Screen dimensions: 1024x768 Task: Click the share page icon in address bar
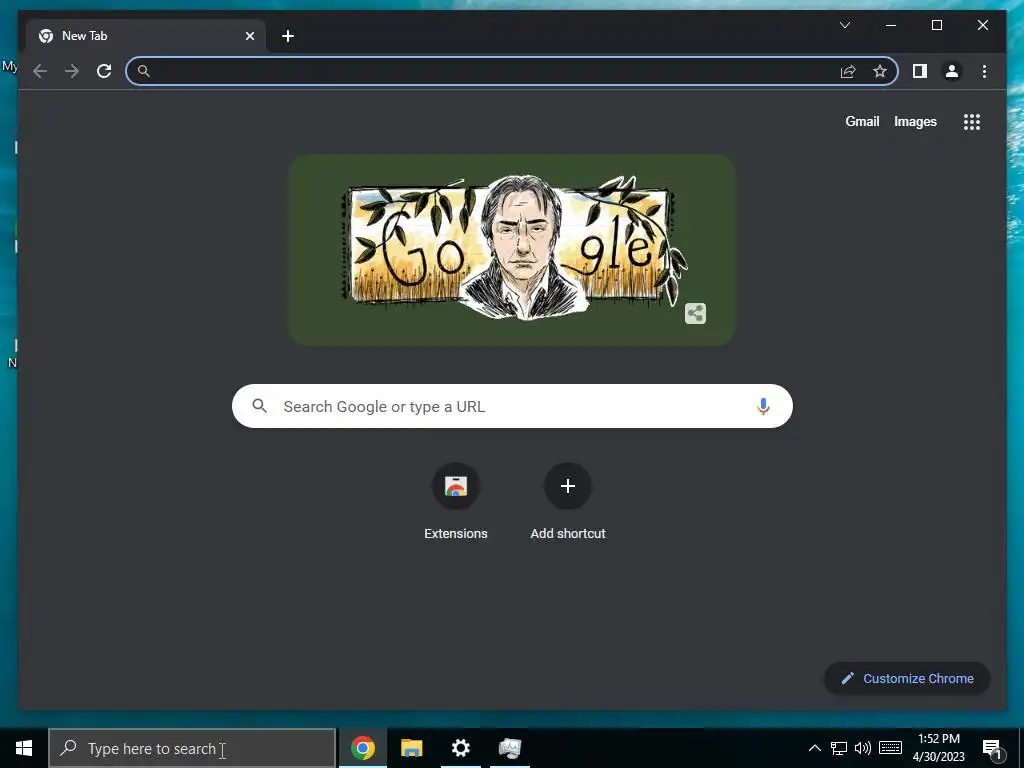click(x=848, y=71)
